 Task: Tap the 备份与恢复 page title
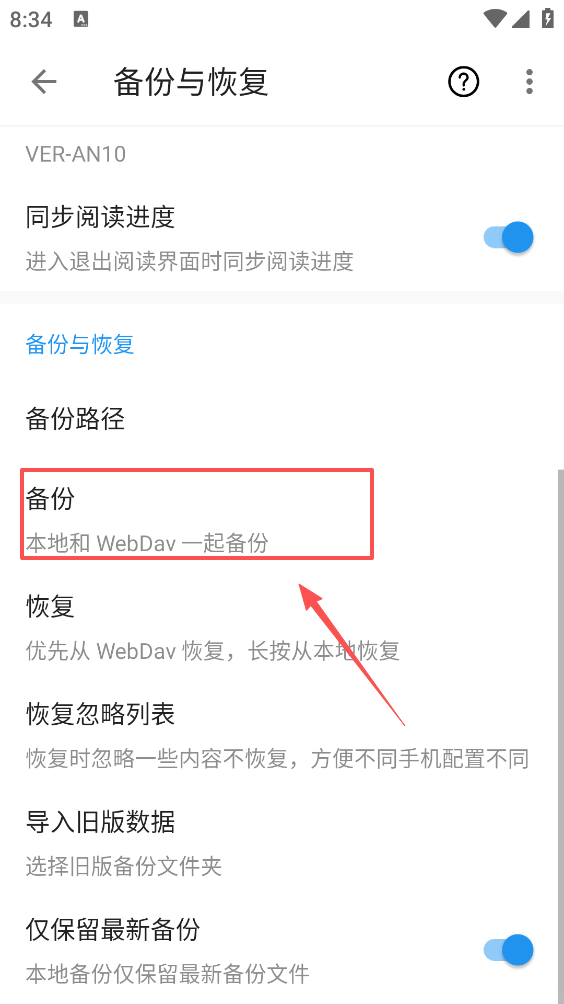(191, 82)
